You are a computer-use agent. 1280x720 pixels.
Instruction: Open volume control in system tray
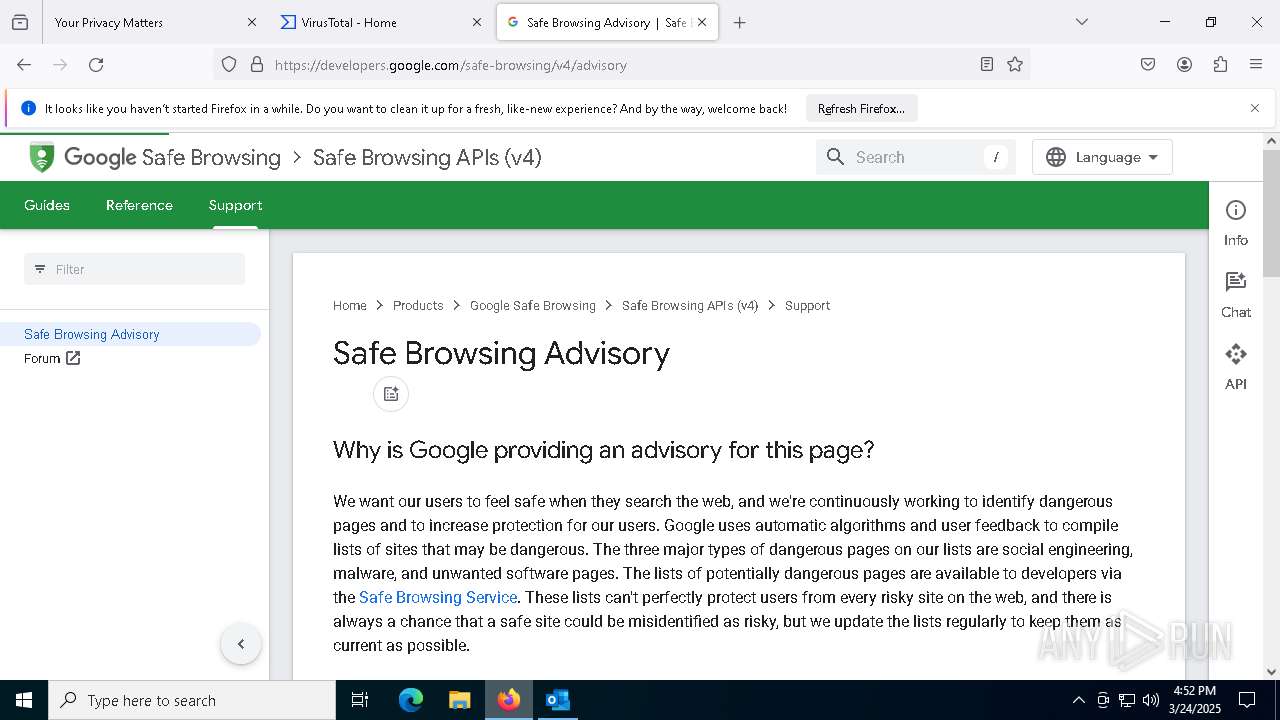pyautogui.click(x=1151, y=700)
